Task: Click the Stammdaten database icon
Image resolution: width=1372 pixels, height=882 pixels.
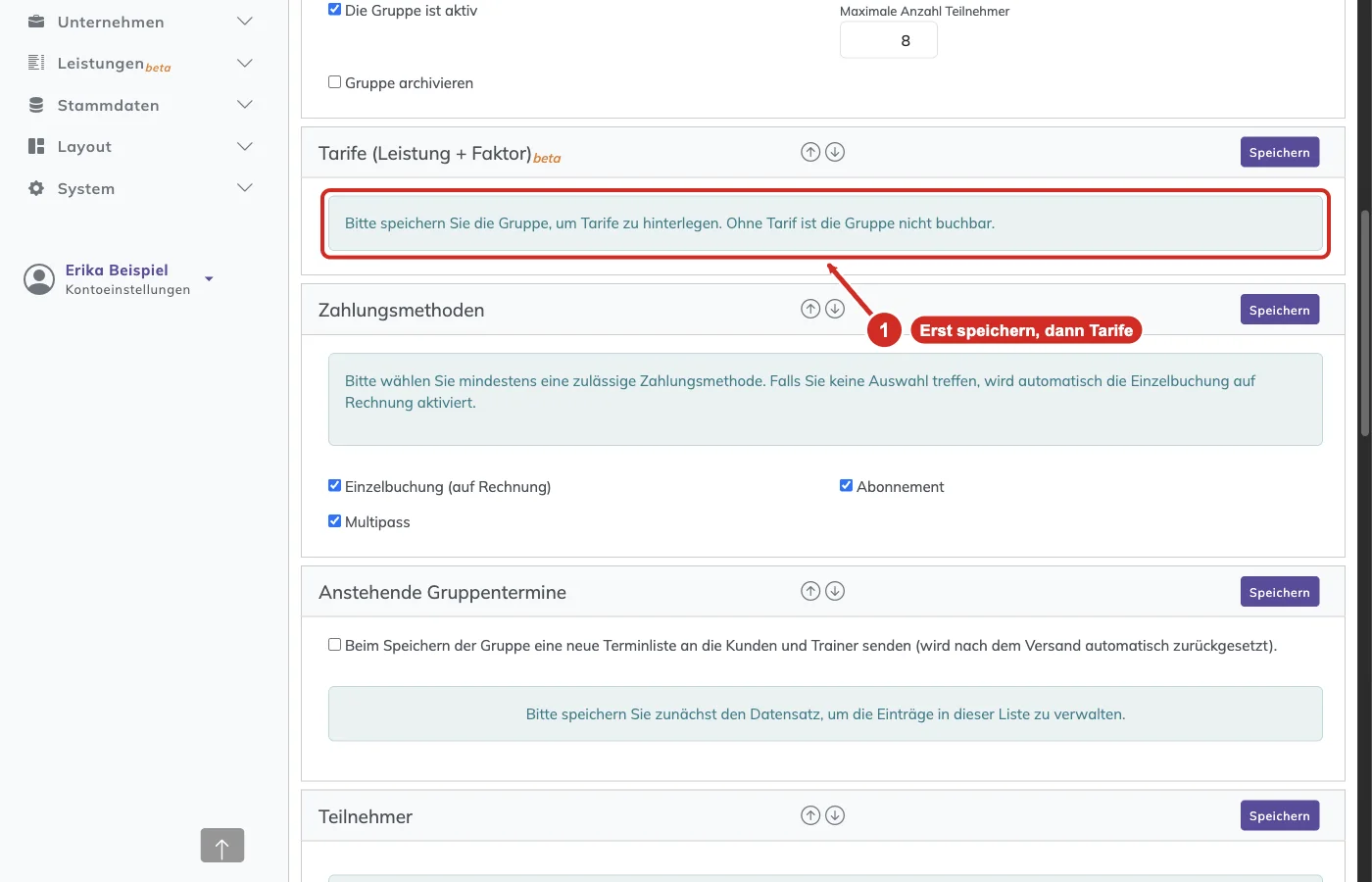Action: coord(36,105)
